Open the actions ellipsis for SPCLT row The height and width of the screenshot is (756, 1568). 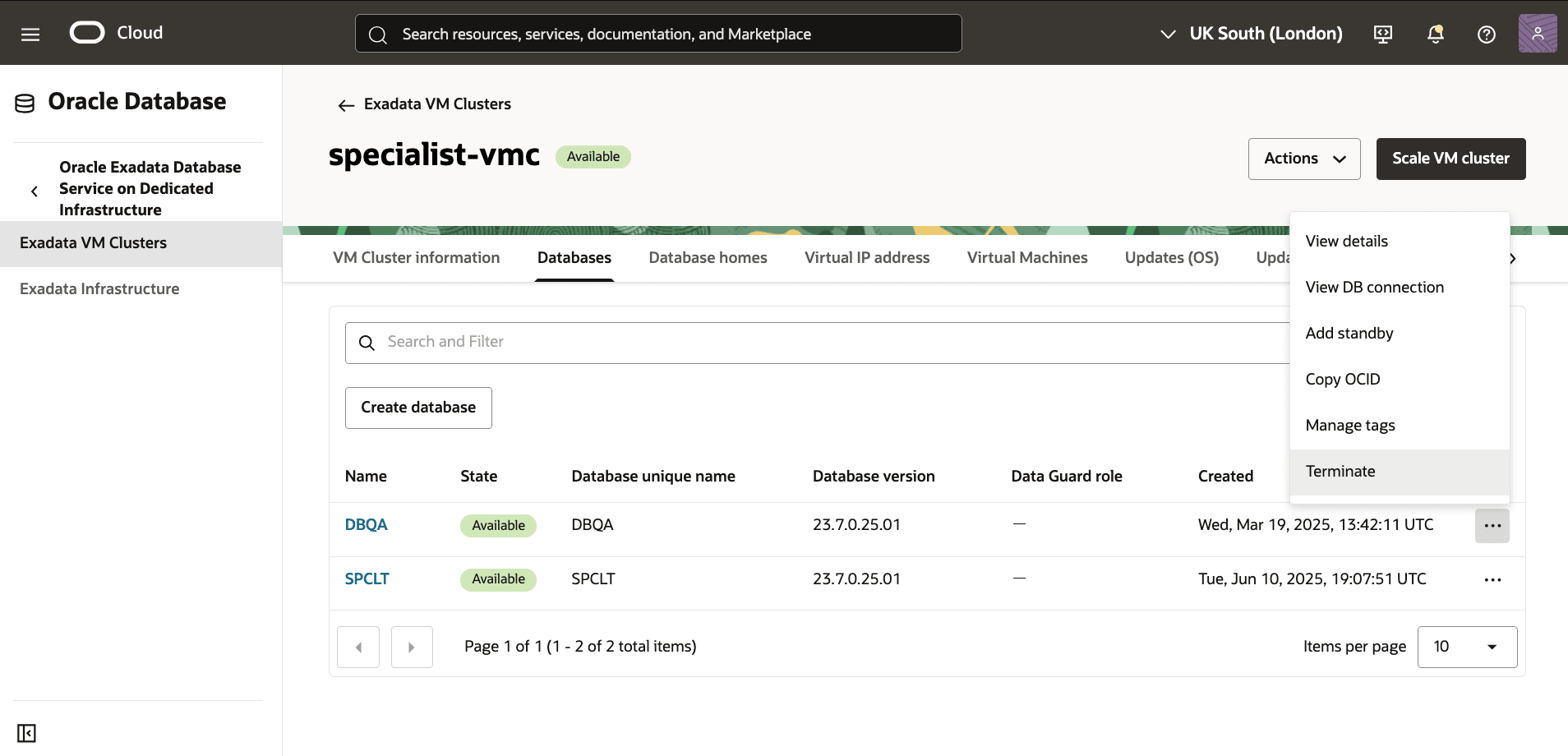tap(1492, 580)
